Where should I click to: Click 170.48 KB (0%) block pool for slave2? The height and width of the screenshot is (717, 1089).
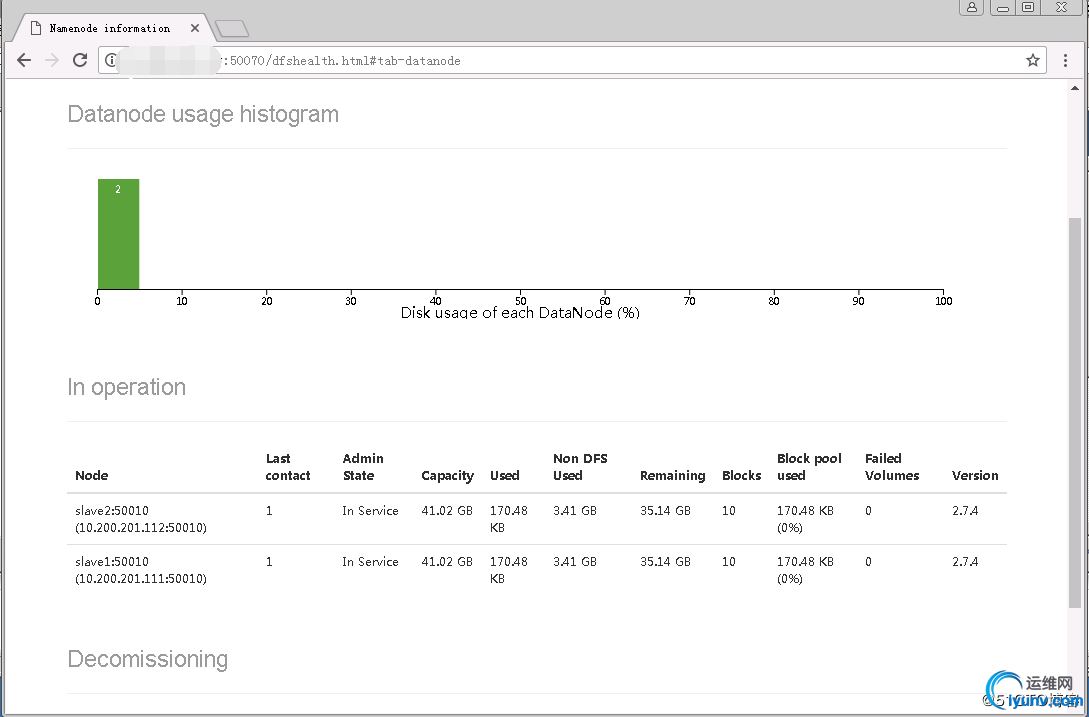[805, 519]
